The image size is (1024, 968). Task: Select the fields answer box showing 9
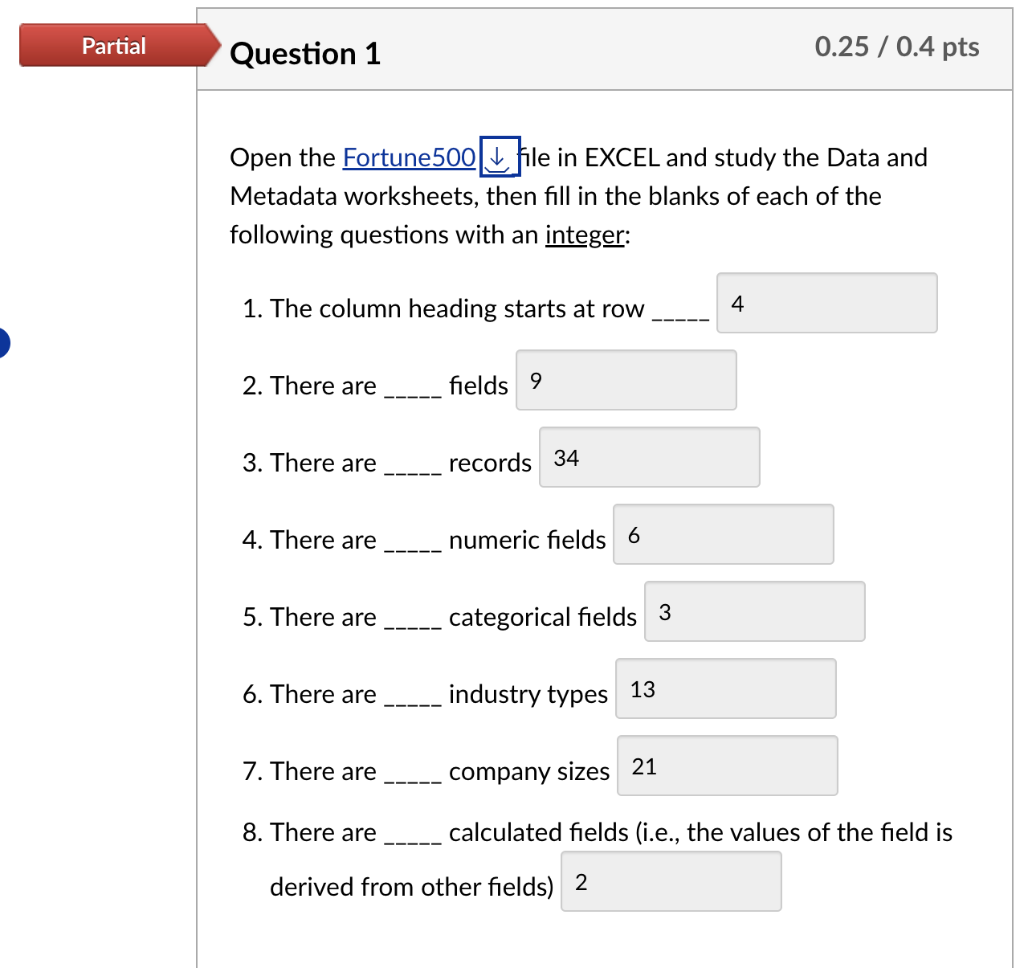point(626,380)
